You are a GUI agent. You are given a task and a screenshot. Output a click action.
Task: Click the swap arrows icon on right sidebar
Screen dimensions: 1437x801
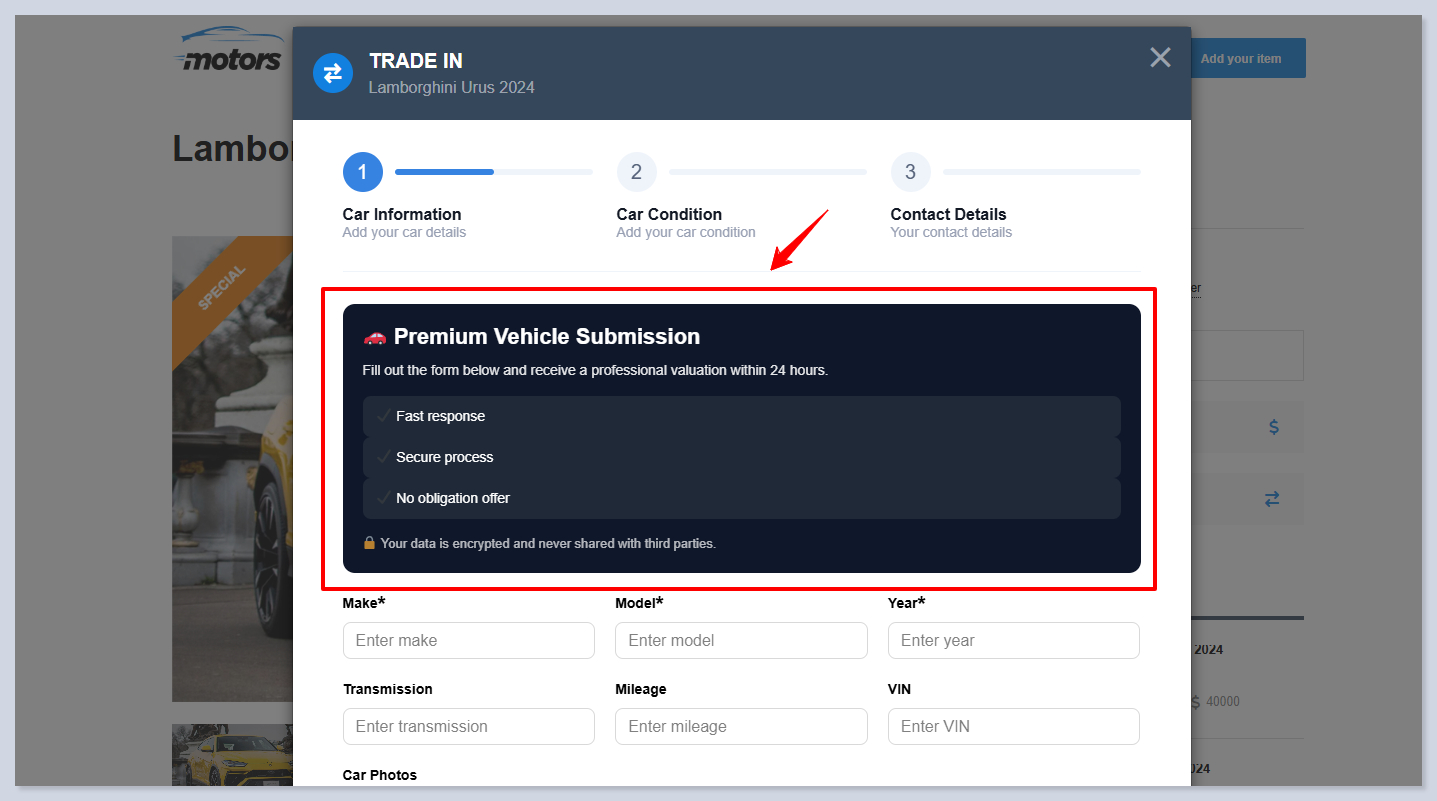click(1272, 499)
